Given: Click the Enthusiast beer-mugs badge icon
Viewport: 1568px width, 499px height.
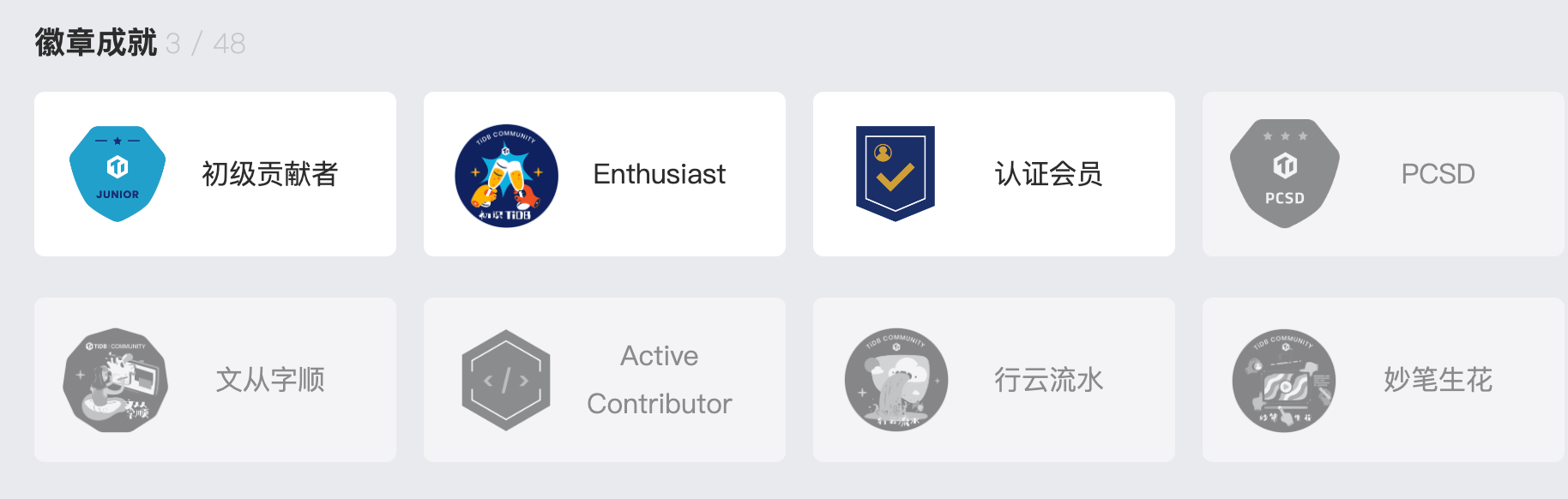Looking at the screenshot, I should tap(506, 175).
